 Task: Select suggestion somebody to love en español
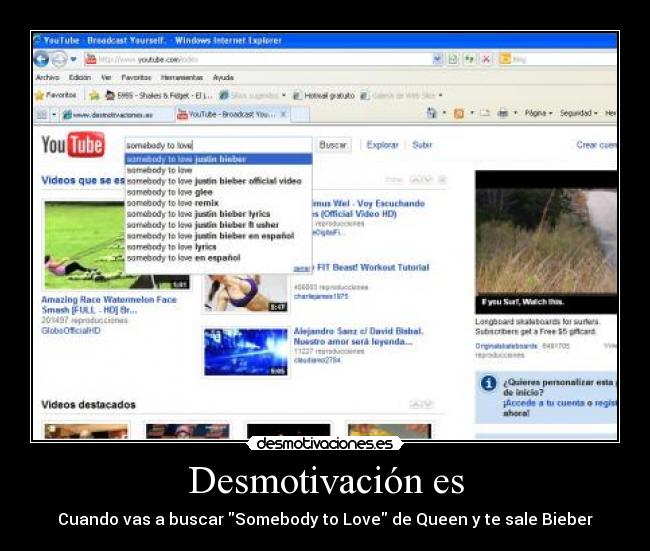(218, 258)
